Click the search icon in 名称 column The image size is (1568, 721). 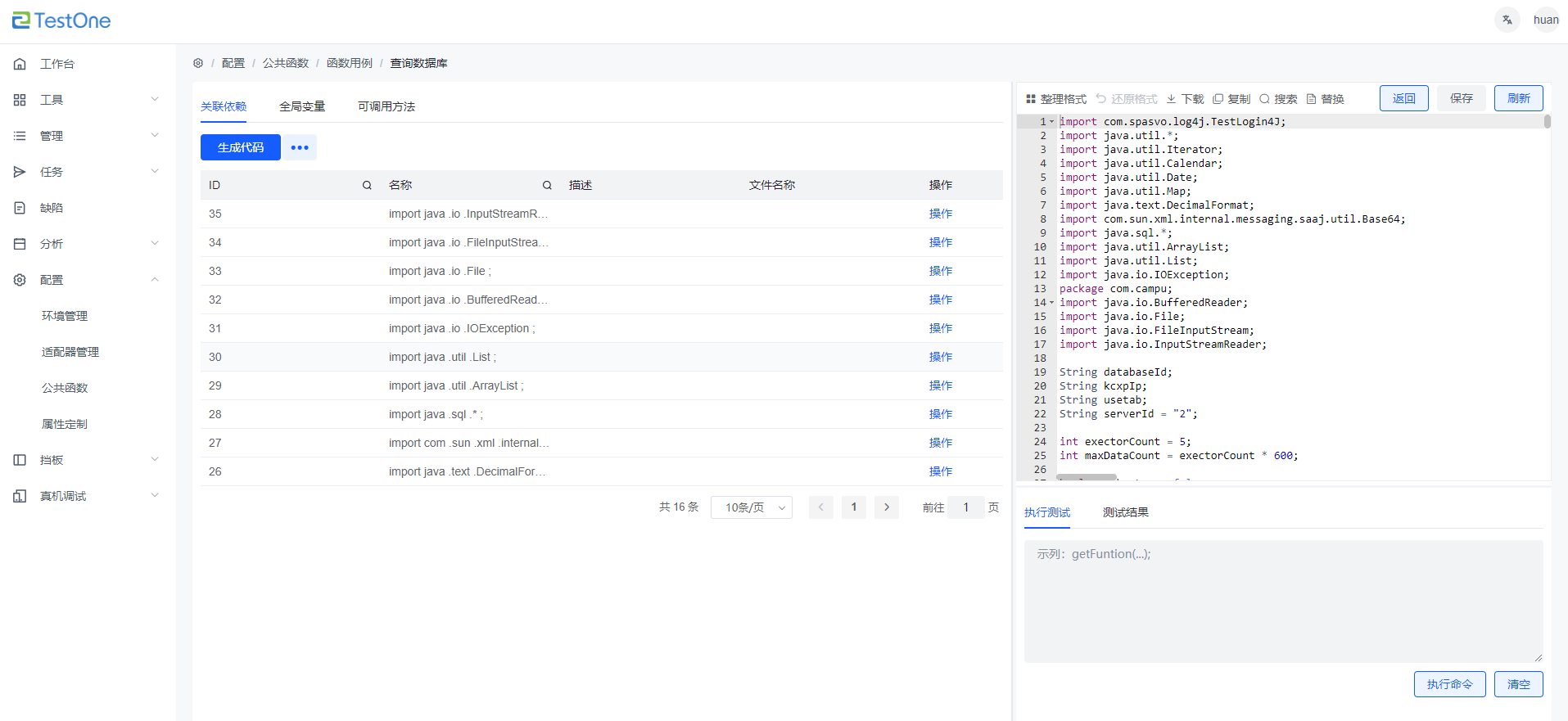pos(547,185)
